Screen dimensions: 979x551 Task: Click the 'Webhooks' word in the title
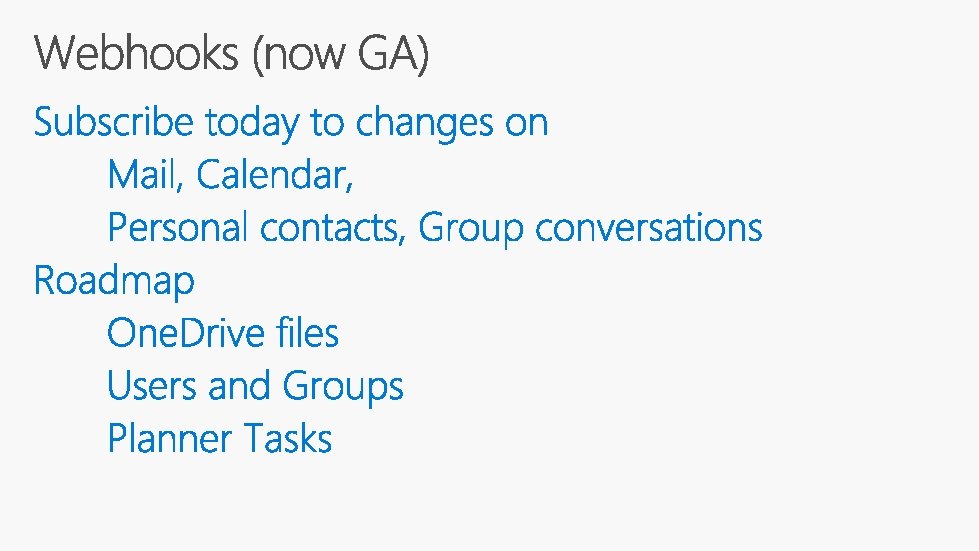138,54
